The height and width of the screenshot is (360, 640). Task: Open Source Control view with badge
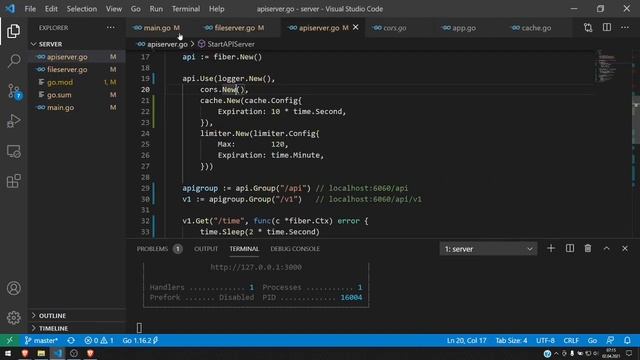14,91
